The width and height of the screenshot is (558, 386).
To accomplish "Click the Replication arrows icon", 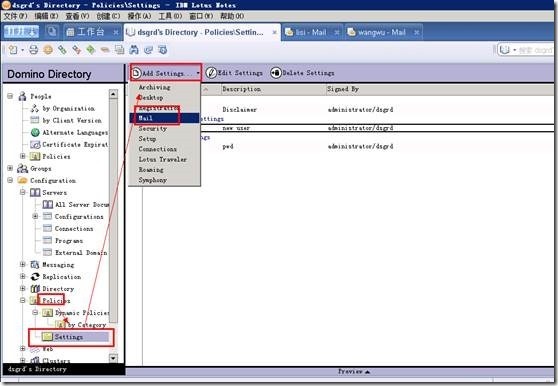I will point(35,277).
